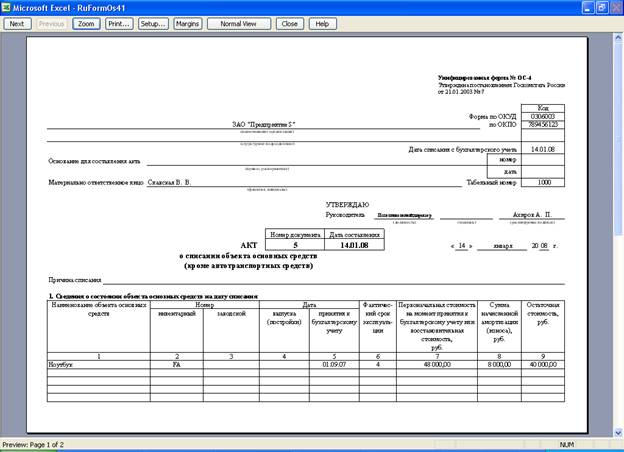Minimize the Excel window
The width and height of the screenshot is (624, 452).
point(588,8)
